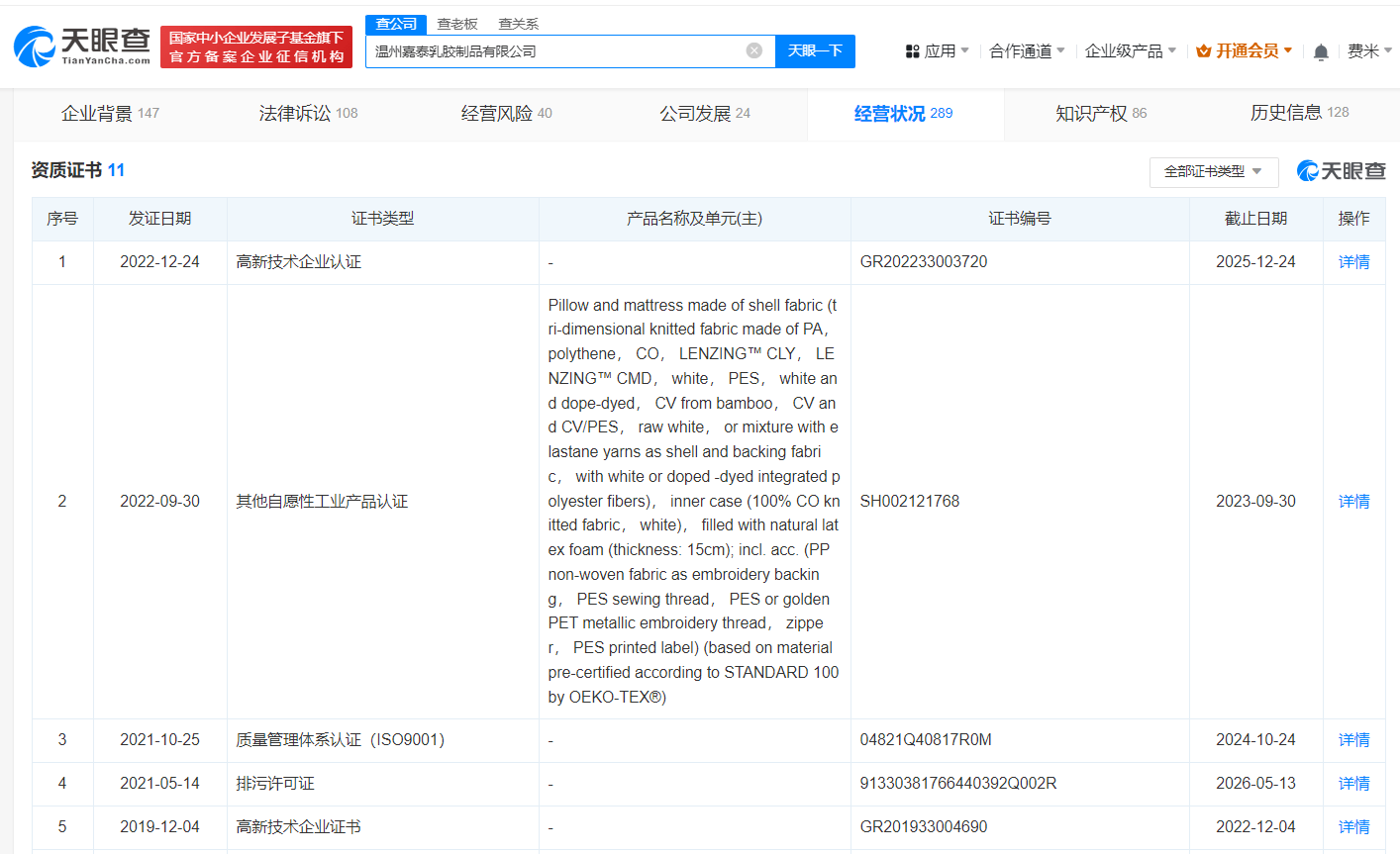
Task: Click the 证书编号 column header
Action: [x=1019, y=219]
